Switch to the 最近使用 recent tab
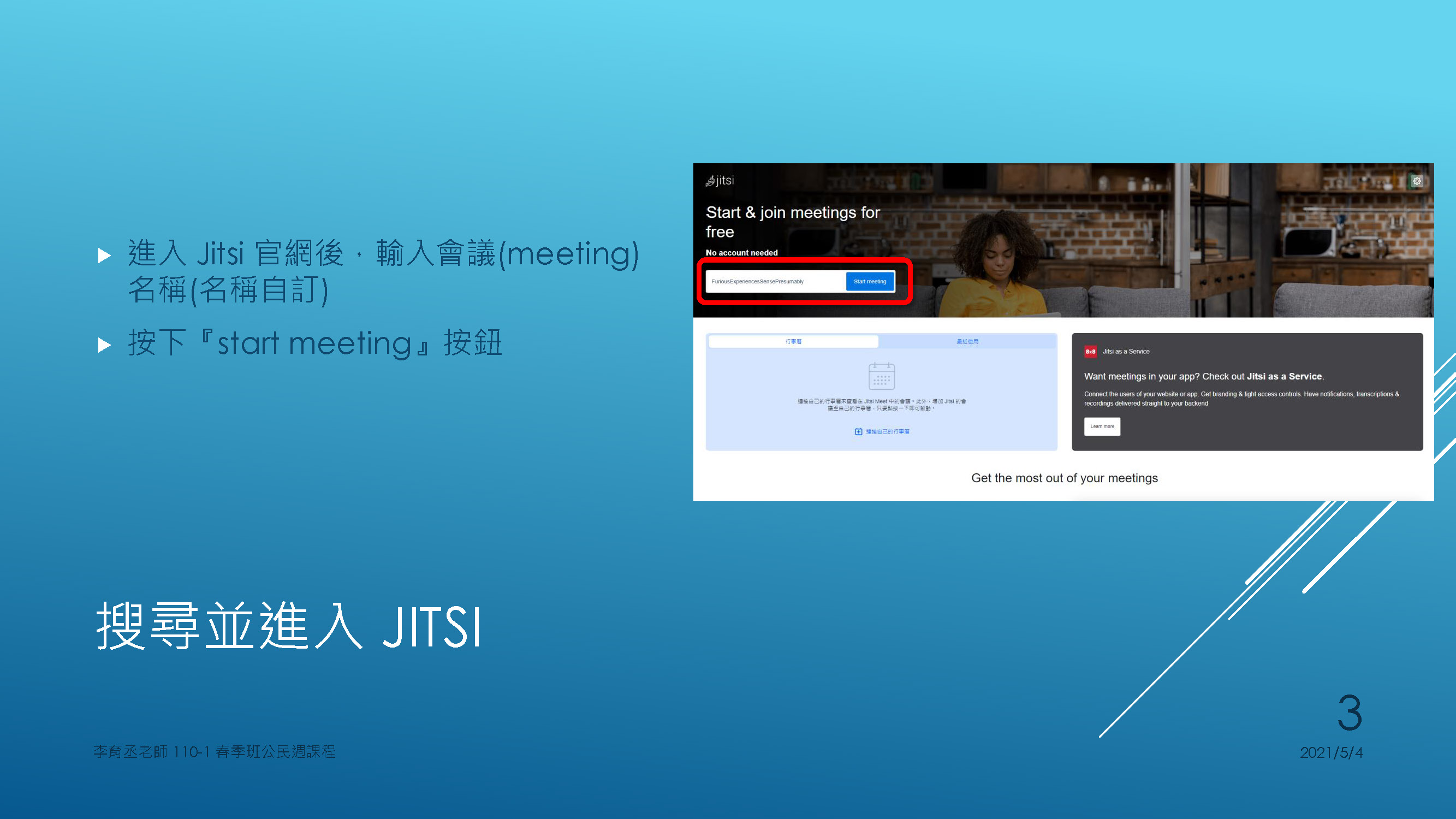The height and width of the screenshot is (819, 1456). coord(967,341)
